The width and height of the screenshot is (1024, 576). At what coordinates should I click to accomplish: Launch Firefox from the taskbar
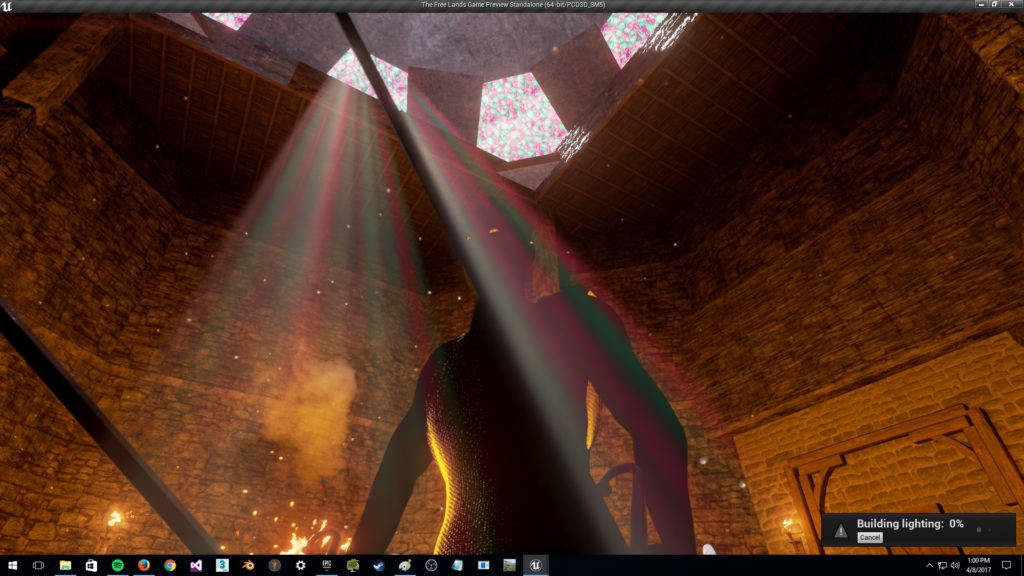[x=144, y=566]
